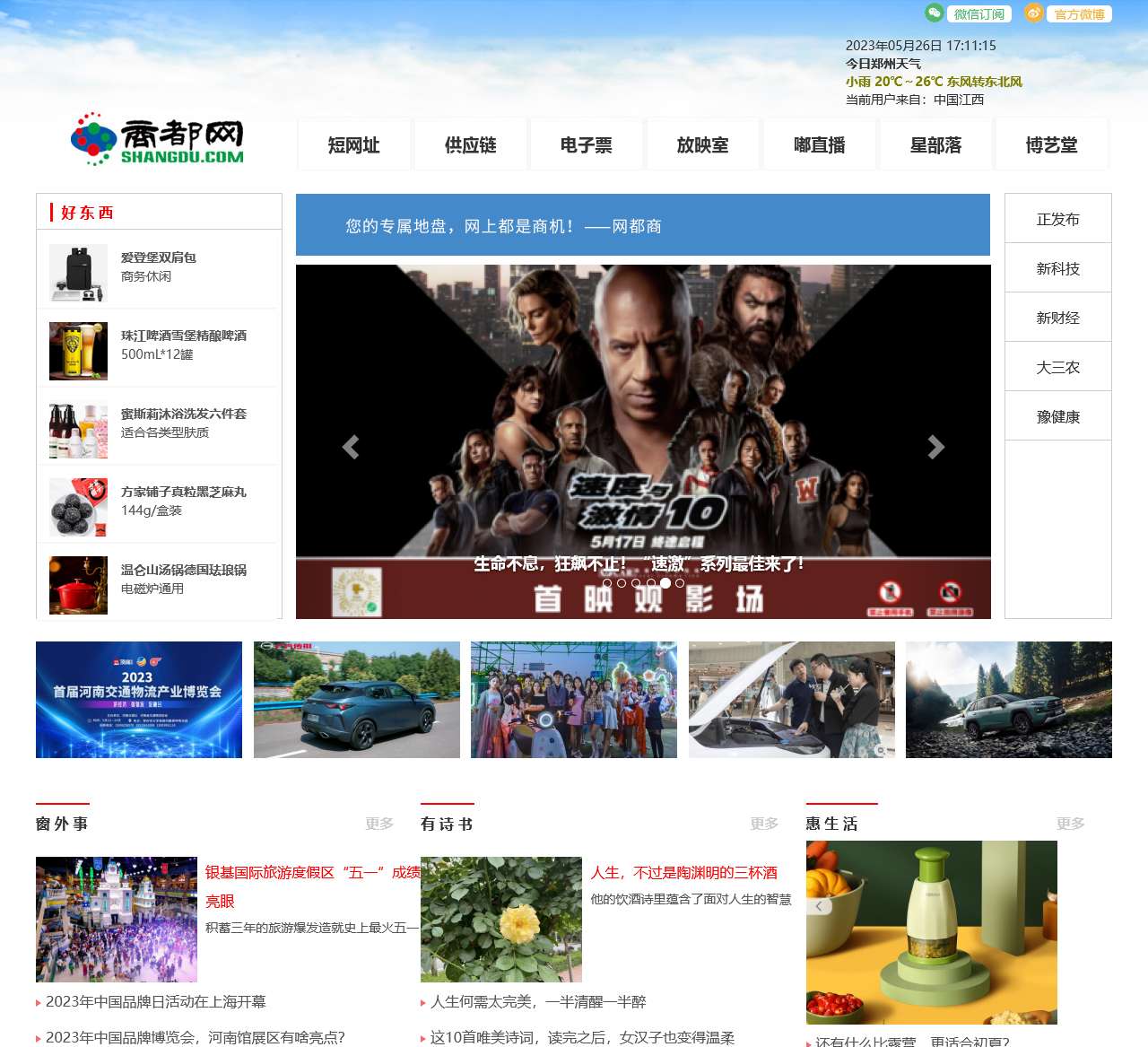The height and width of the screenshot is (1047, 1148).
Task: Open the 爱登堡双肩包 product image
Action: tap(78, 273)
